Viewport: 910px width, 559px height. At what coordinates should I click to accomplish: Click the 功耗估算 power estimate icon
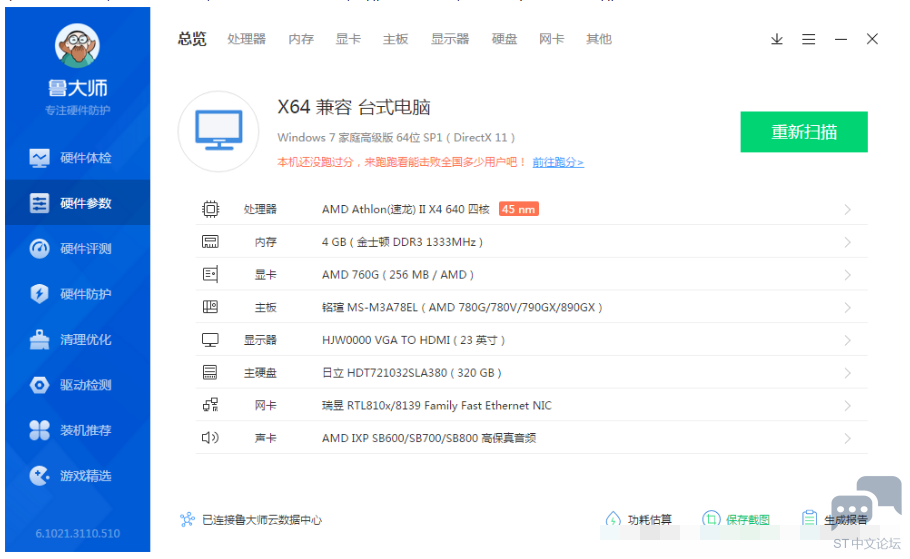pyautogui.click(x=613, y=519)
